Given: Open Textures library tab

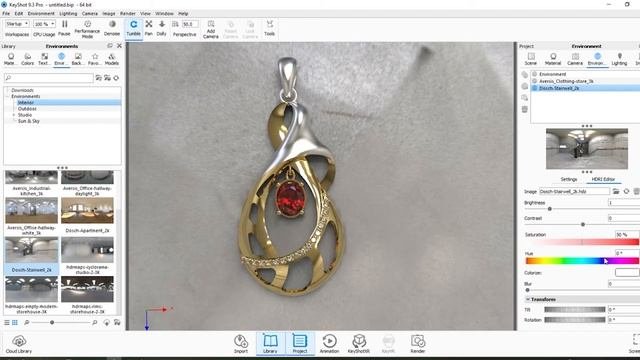Looking at the screenshot, I should tap(44, 59).
